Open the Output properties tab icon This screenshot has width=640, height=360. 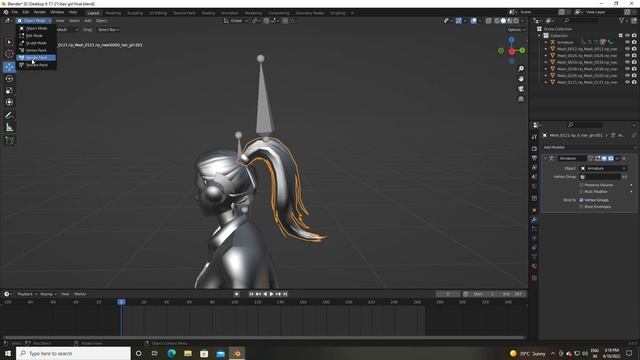(x=534, y=158)
